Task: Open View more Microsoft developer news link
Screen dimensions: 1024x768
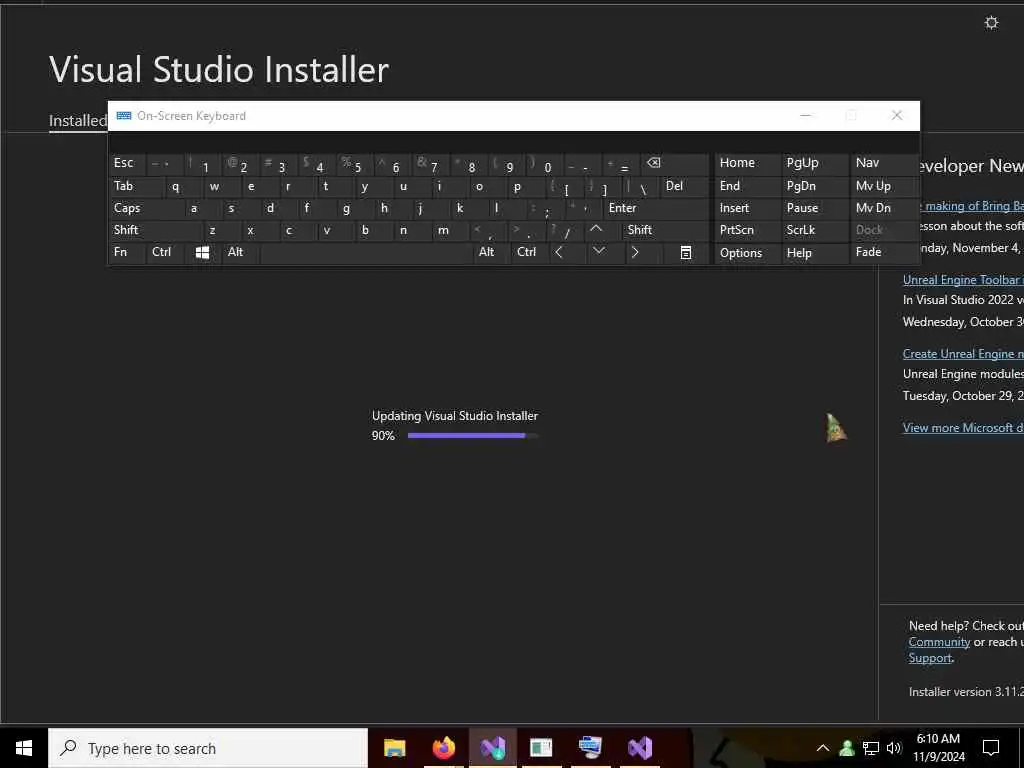Action: coord(963,428)
